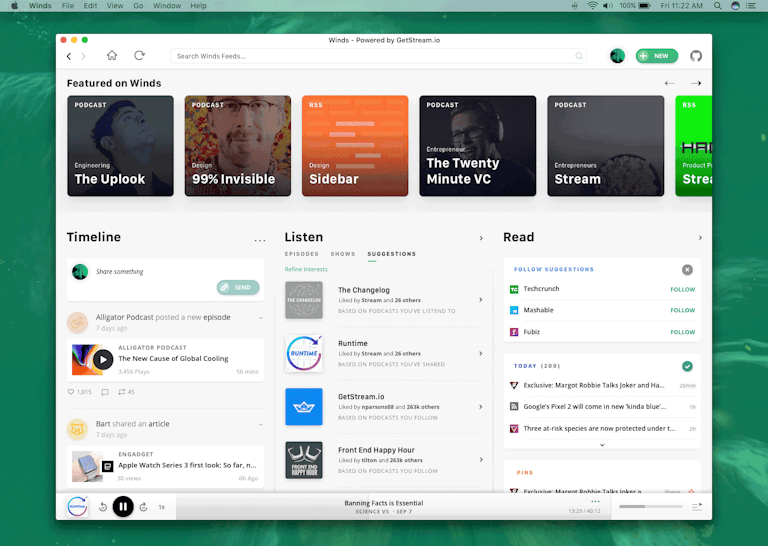The width and height of the screenshot is (768, 546).
Task: Open 99% Invisible featured card
Action: click(x=238, y=146)
